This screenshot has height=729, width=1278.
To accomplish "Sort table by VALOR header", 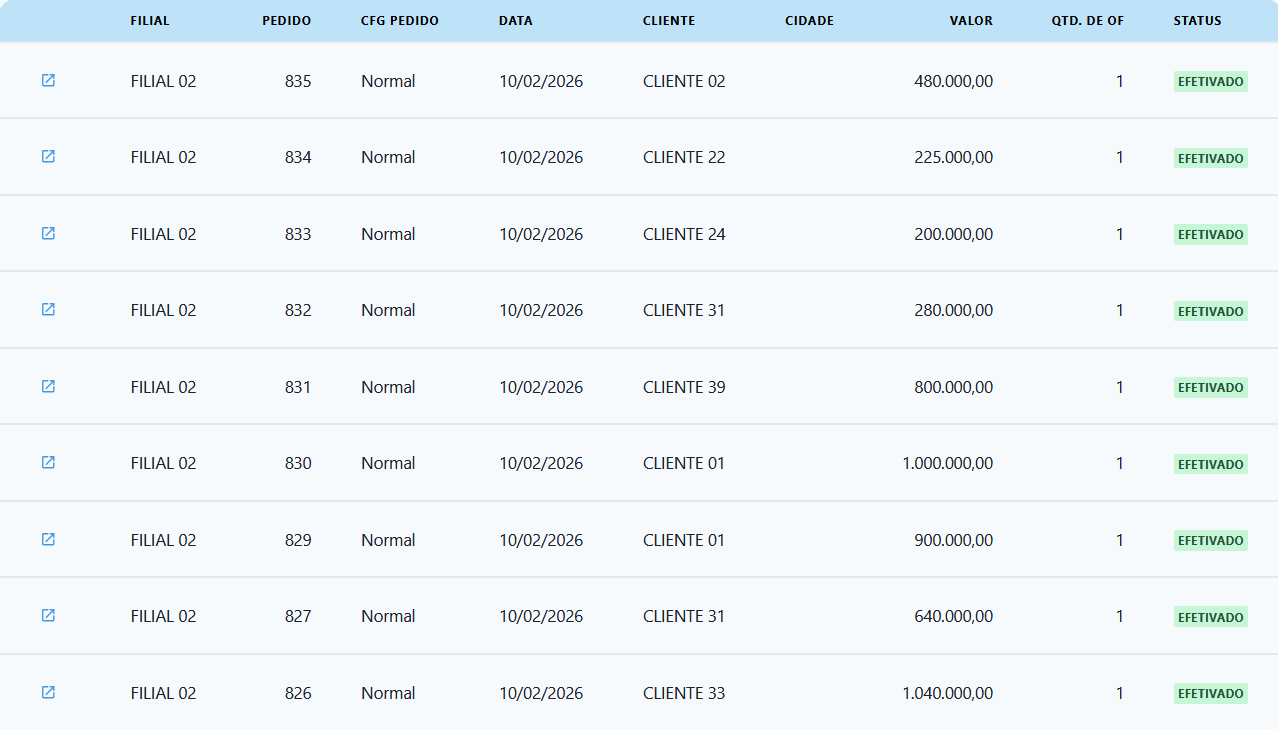I will (x=970, y=21).
